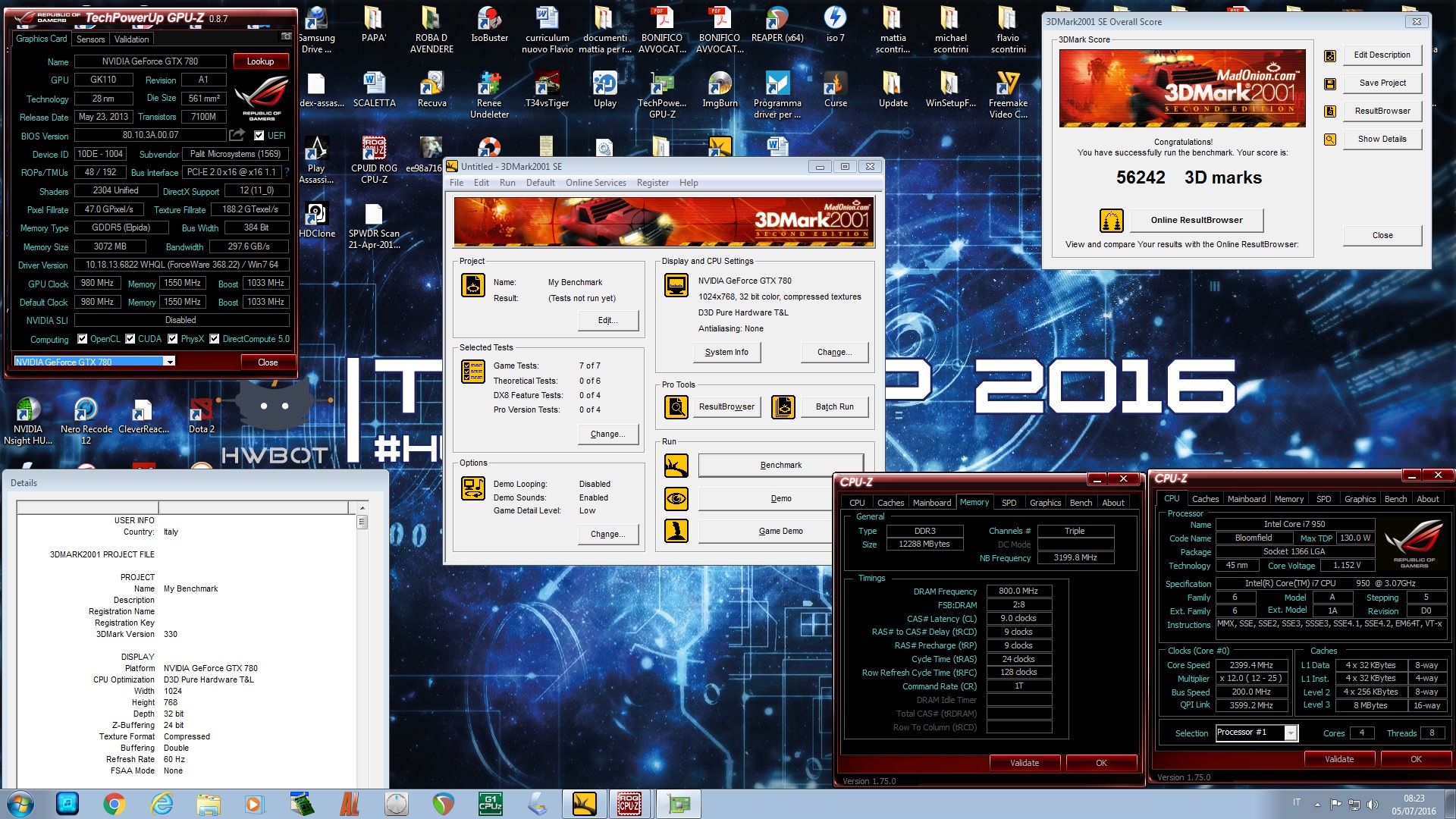Click the 3DMark2001 Second Edition banner in the score window

1182,88
